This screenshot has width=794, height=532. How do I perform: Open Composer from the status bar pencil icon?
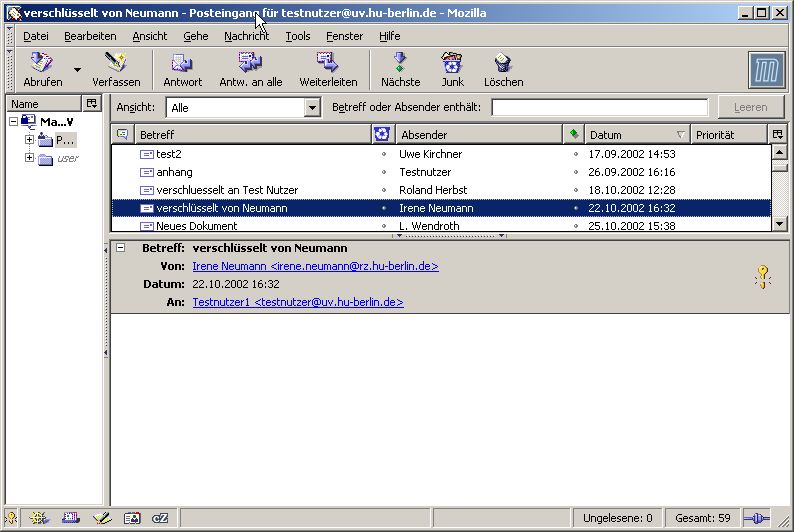101,518
